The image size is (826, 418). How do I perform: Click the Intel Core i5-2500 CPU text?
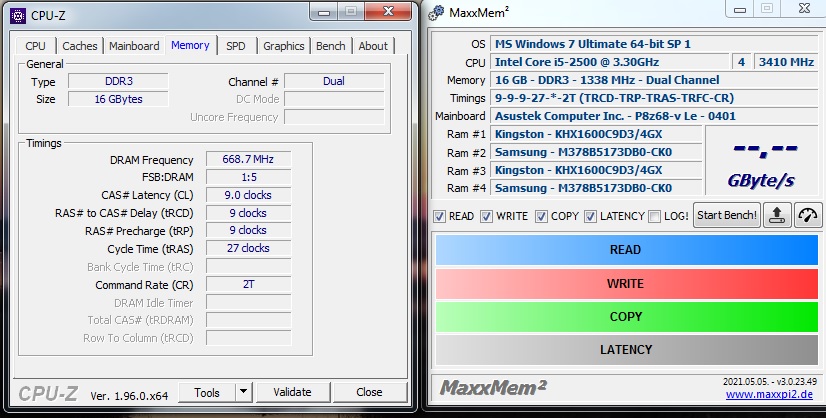577,62
